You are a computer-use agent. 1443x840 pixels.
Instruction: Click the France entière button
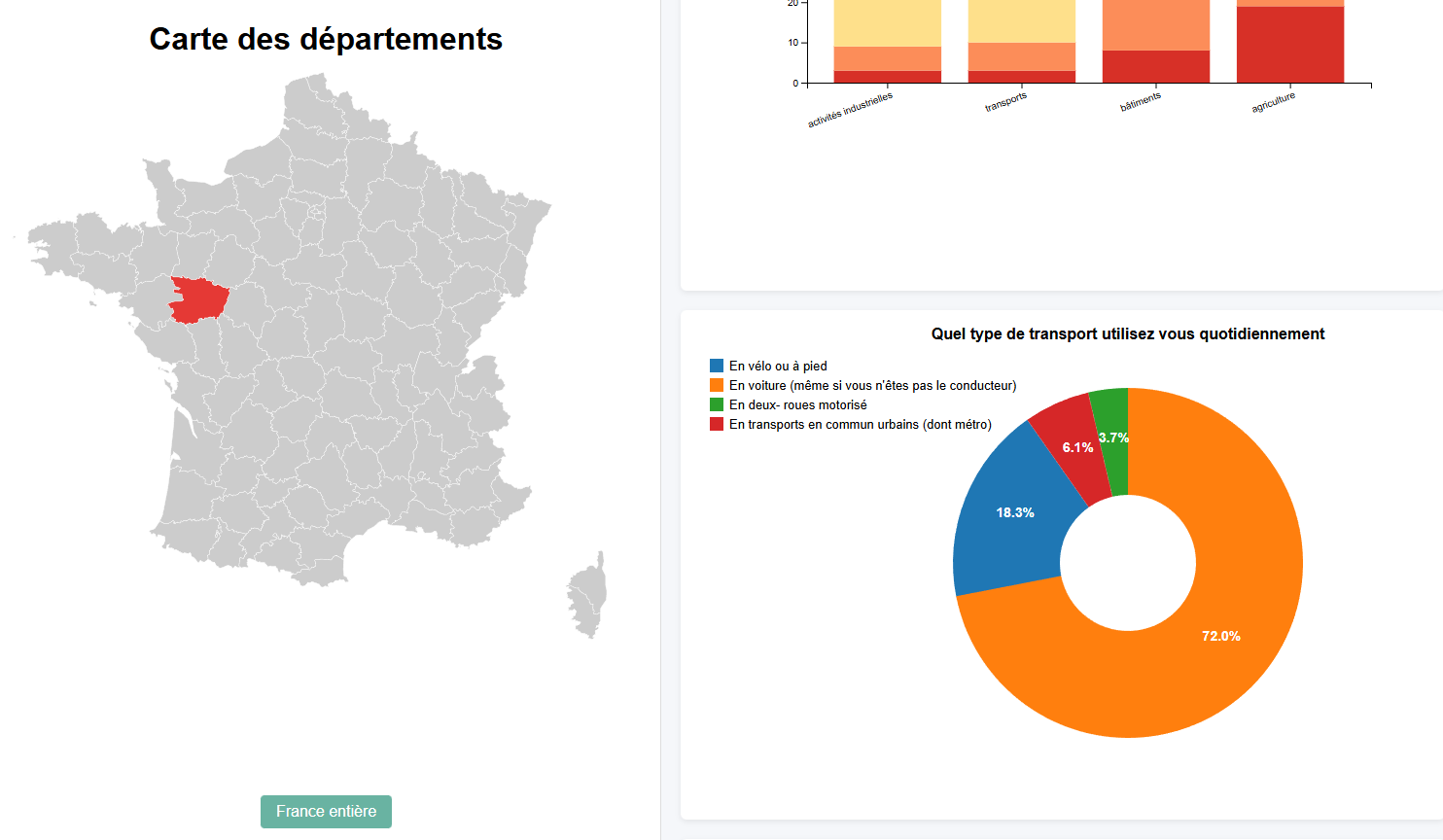[x=326, y=812]
